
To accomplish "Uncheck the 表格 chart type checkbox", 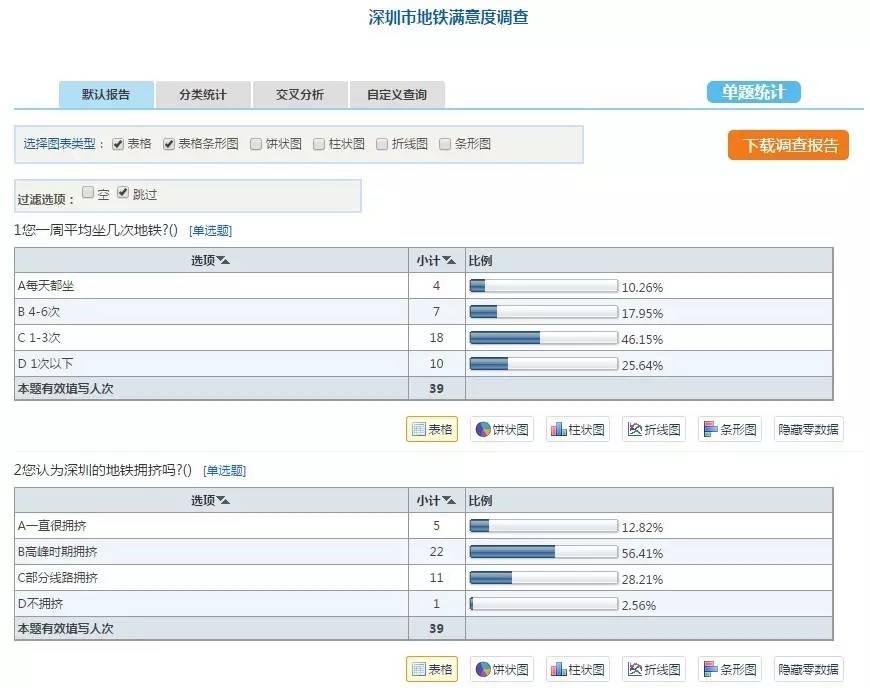I will 118,144.
